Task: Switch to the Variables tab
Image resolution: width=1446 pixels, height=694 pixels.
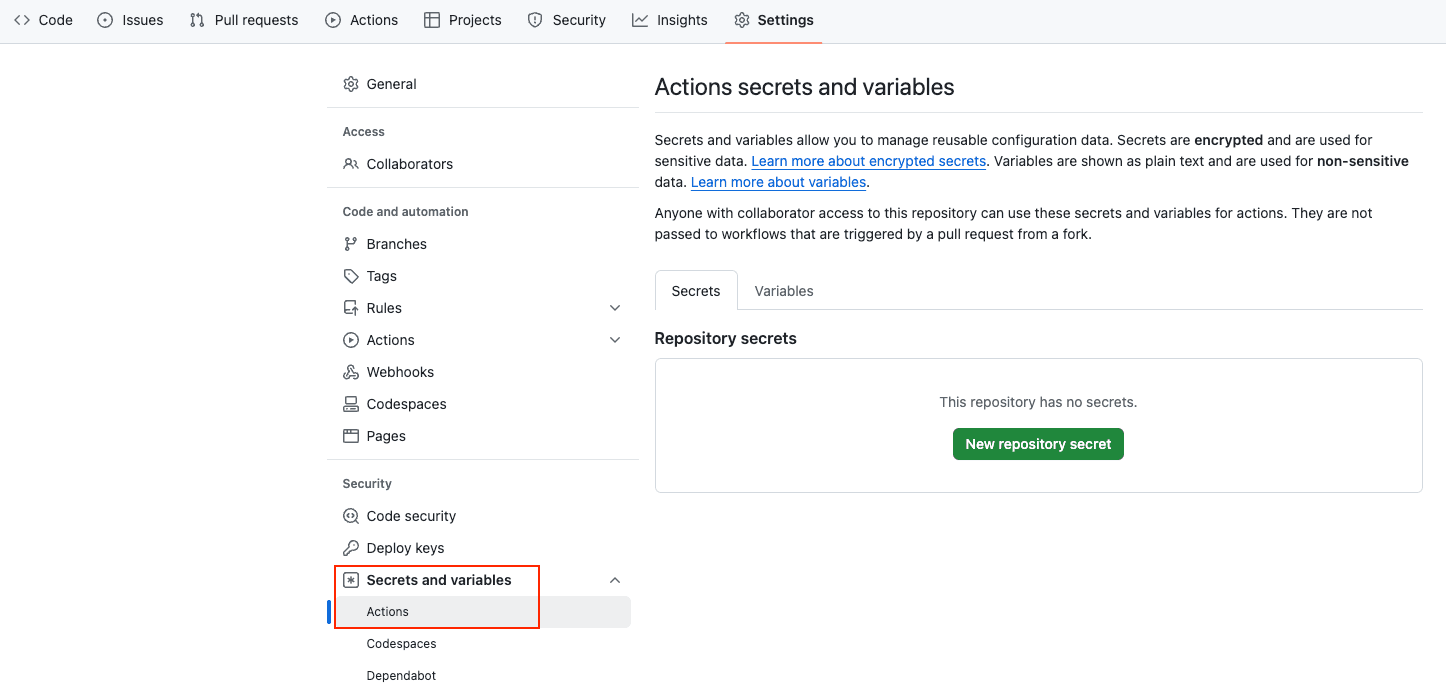Action: point(784,291)
